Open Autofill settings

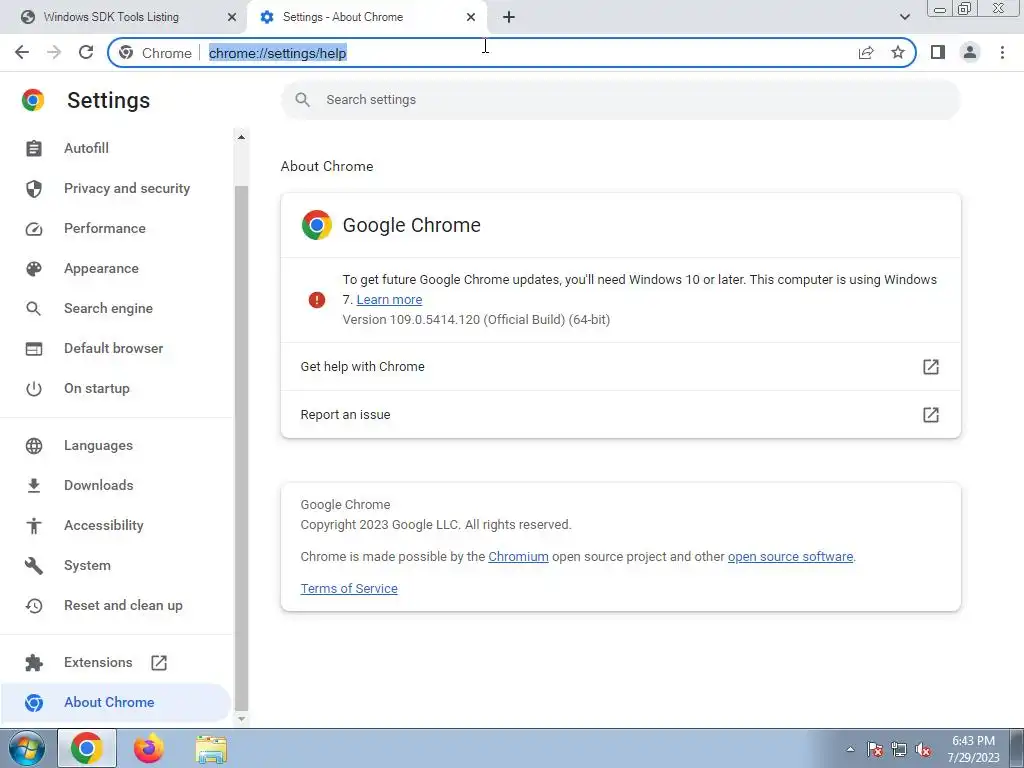[86, 148]
